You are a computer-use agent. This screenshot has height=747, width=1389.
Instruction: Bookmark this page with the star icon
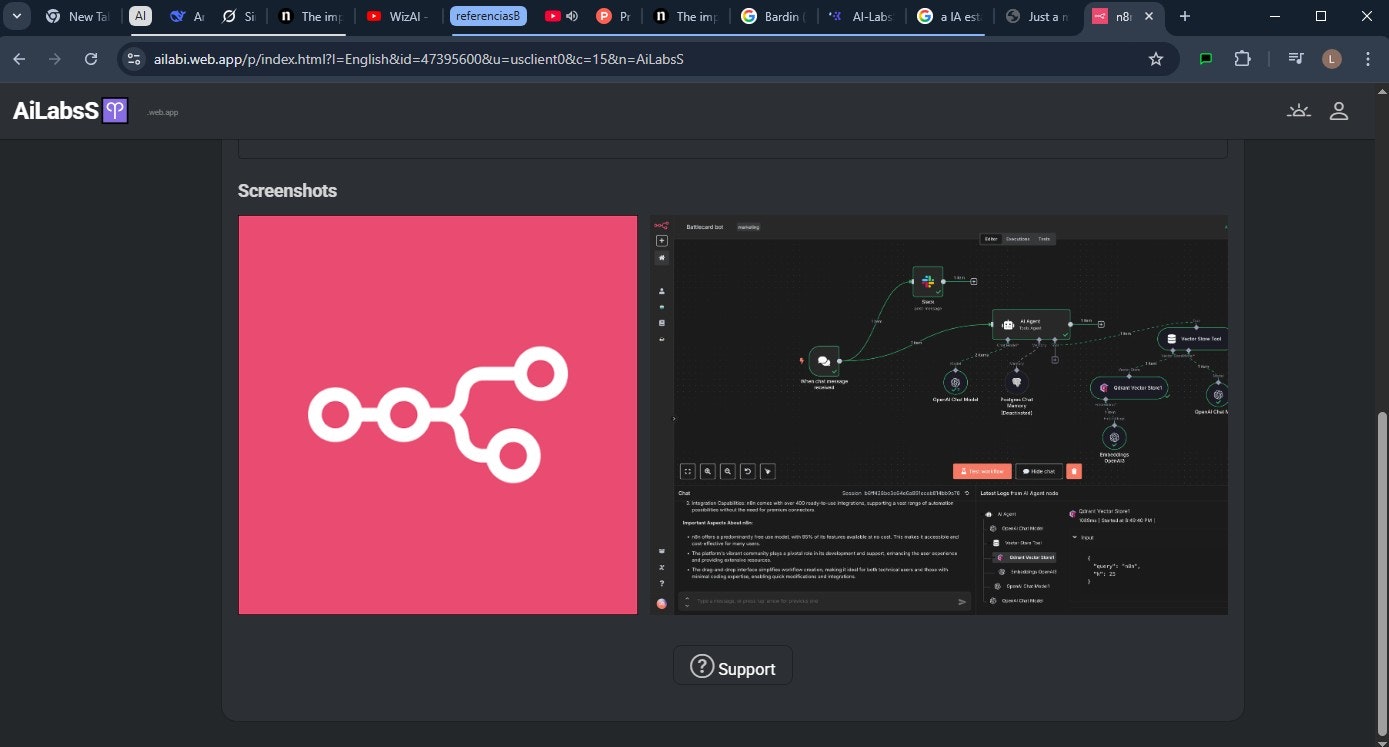1156,59
